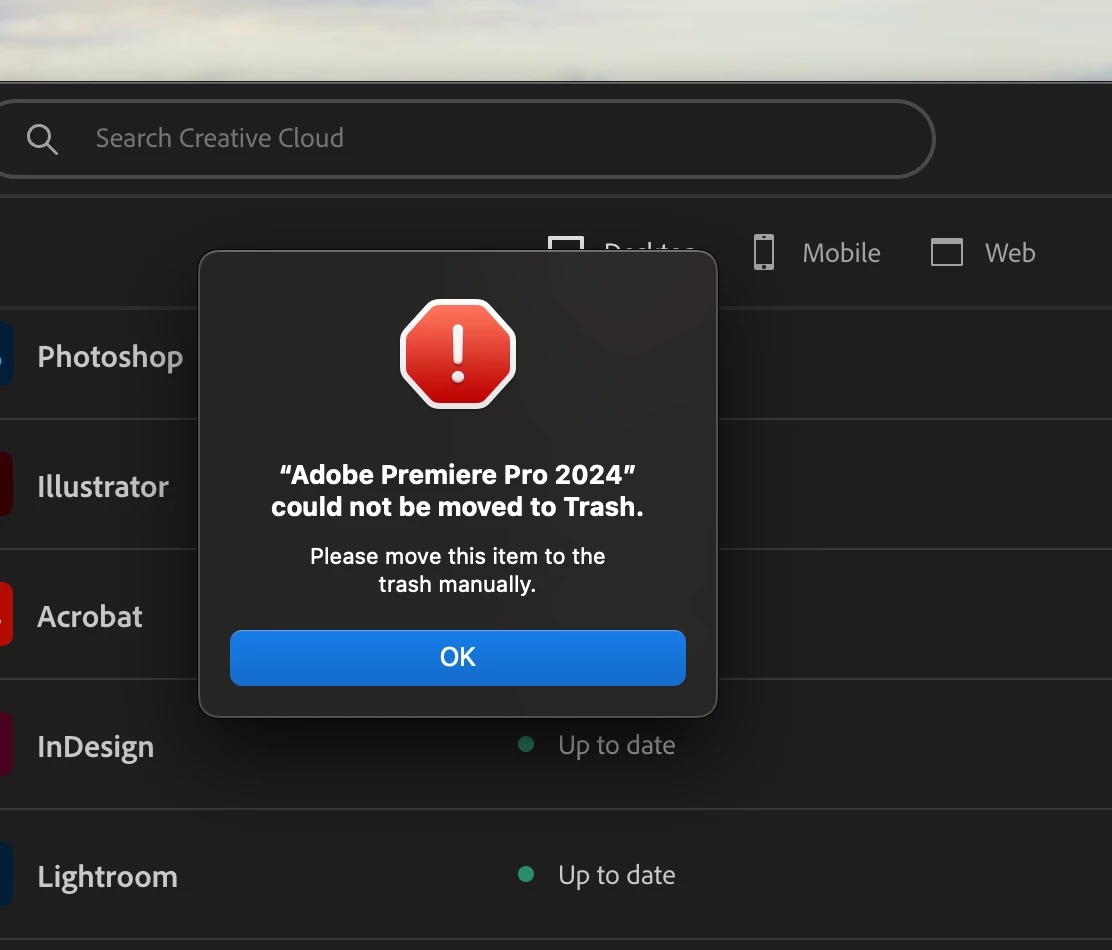The height and width of the screenshot is (950, 1112).
Task: Click the search magnifier icon
Action: click(42, 139)
